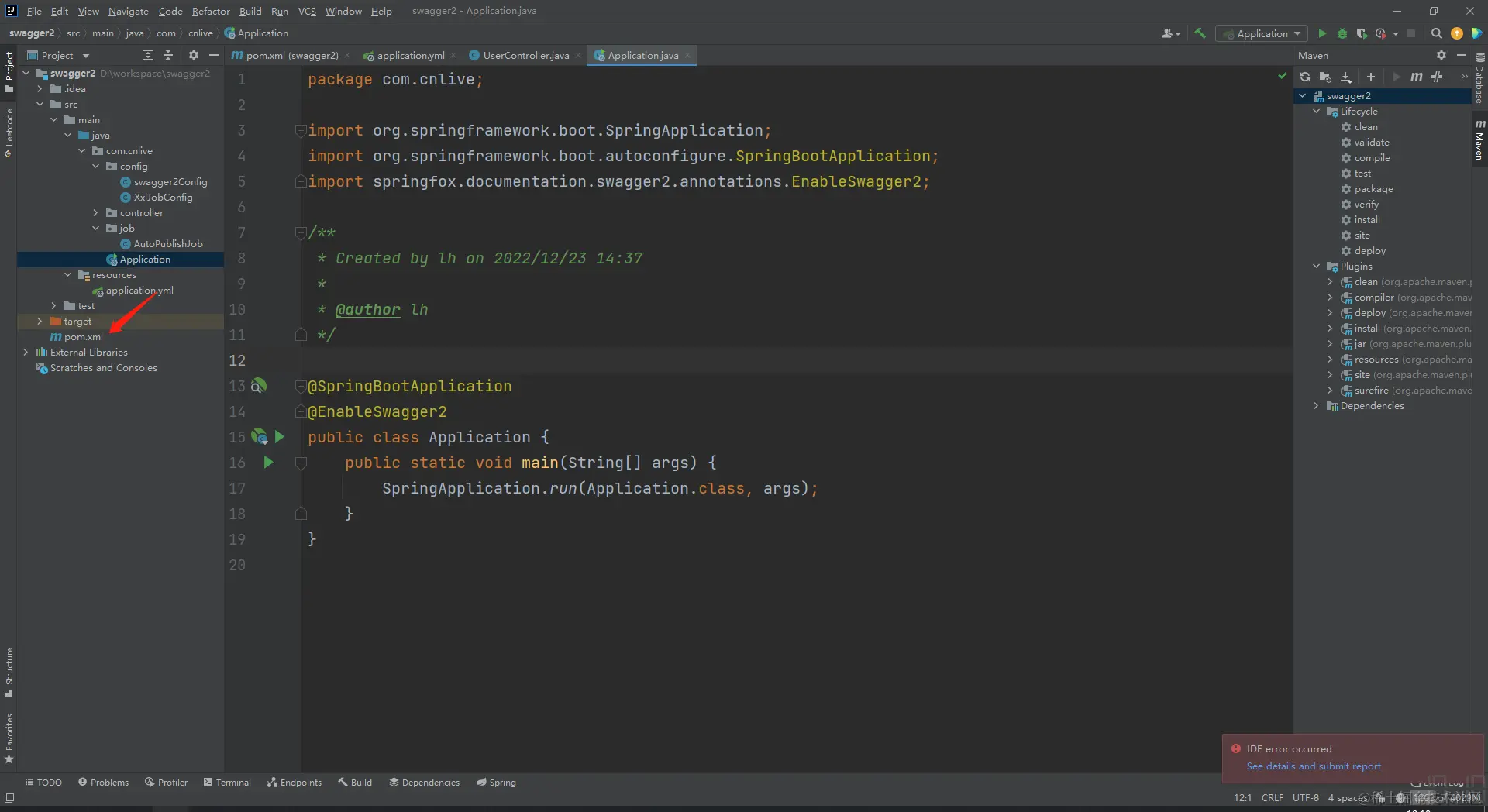
Task: Expand the controller package folder
Action: 95,213
